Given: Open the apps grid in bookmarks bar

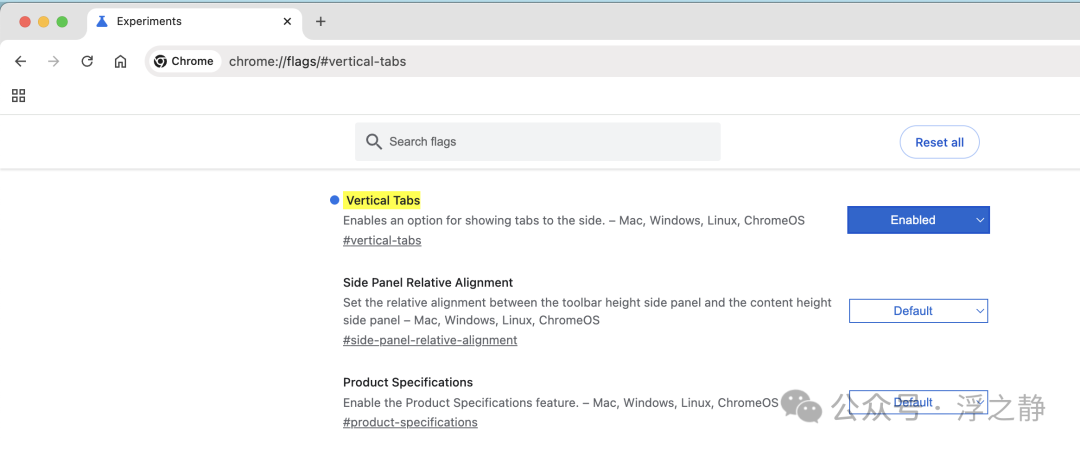Looking at the screenshot, I should [19, 96].
